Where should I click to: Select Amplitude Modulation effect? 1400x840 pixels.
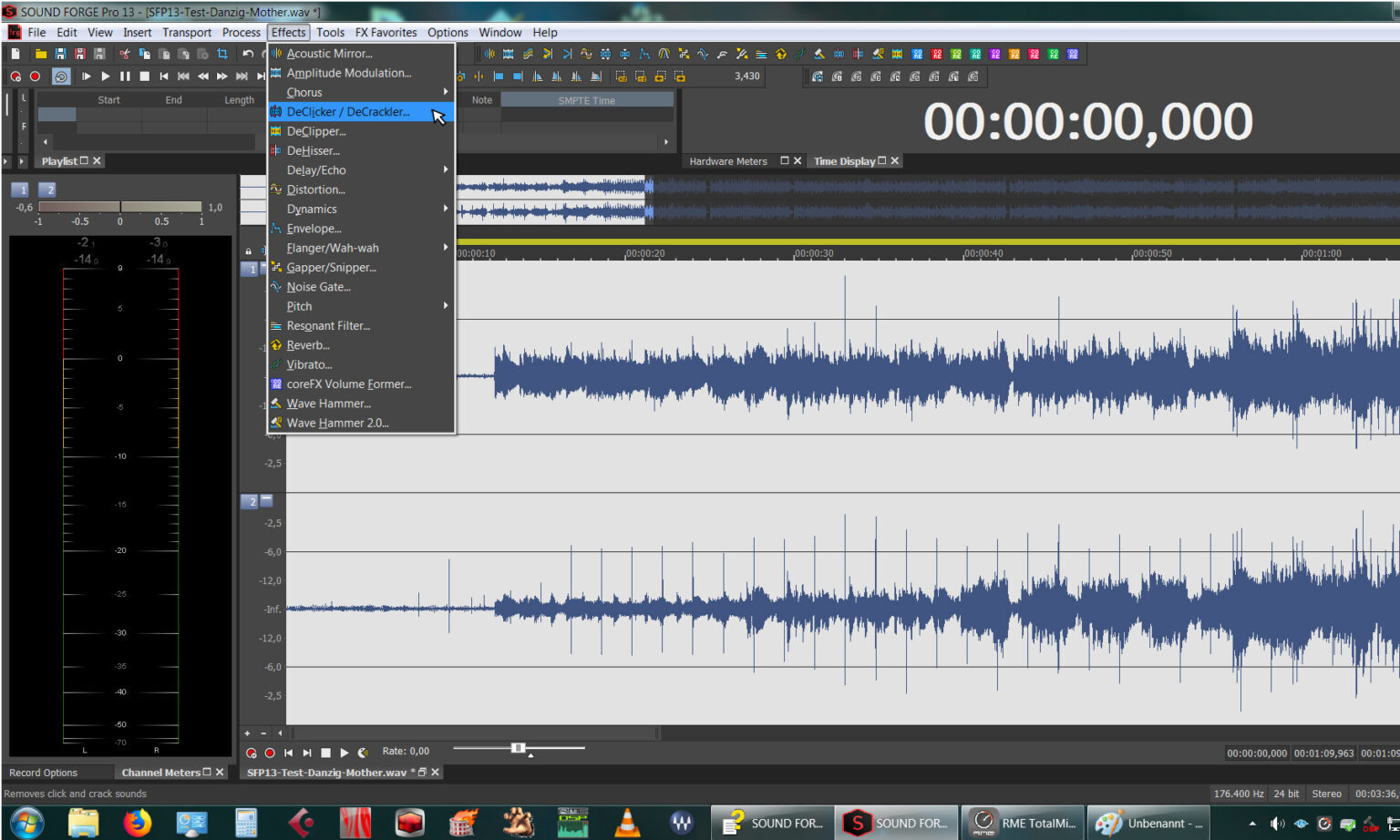coord(361,73)
